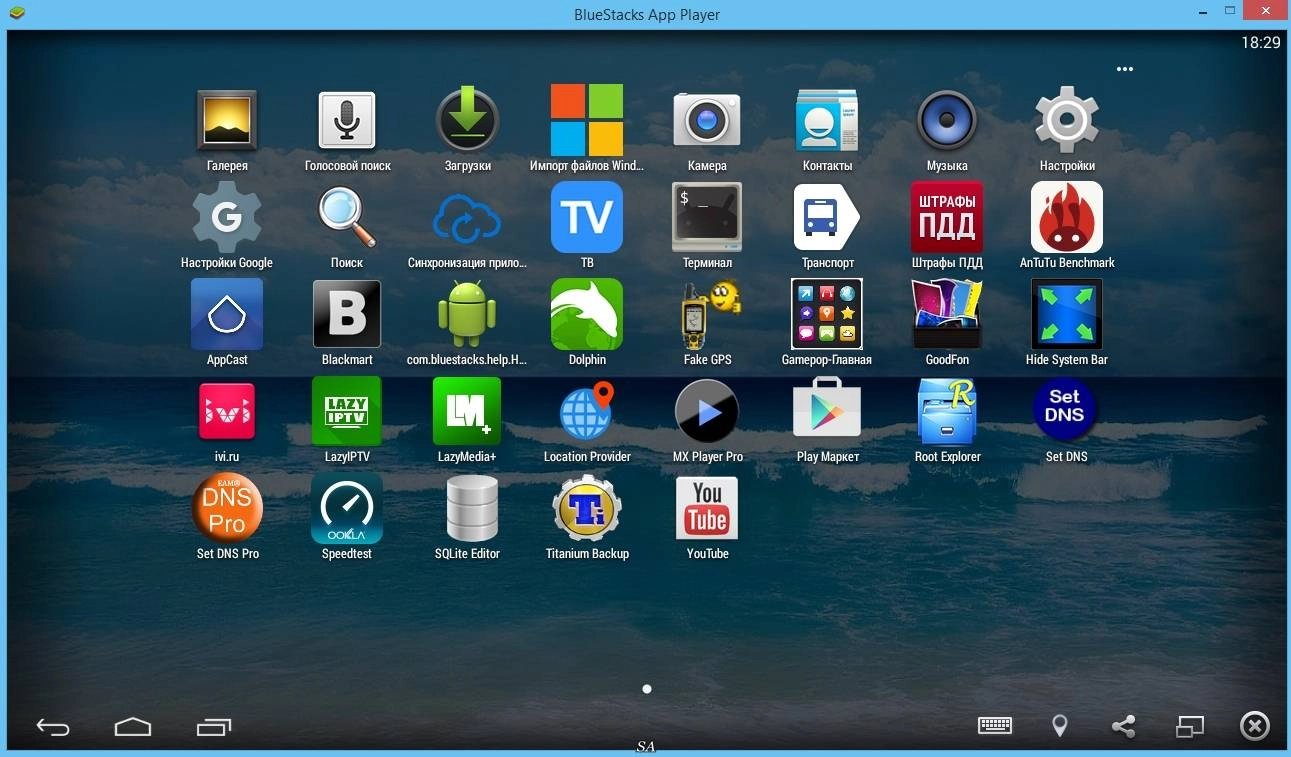Viewport: 1291px width, 757px height.
Task: Open Настройки settings gear app
Action: pos(1067,120)
